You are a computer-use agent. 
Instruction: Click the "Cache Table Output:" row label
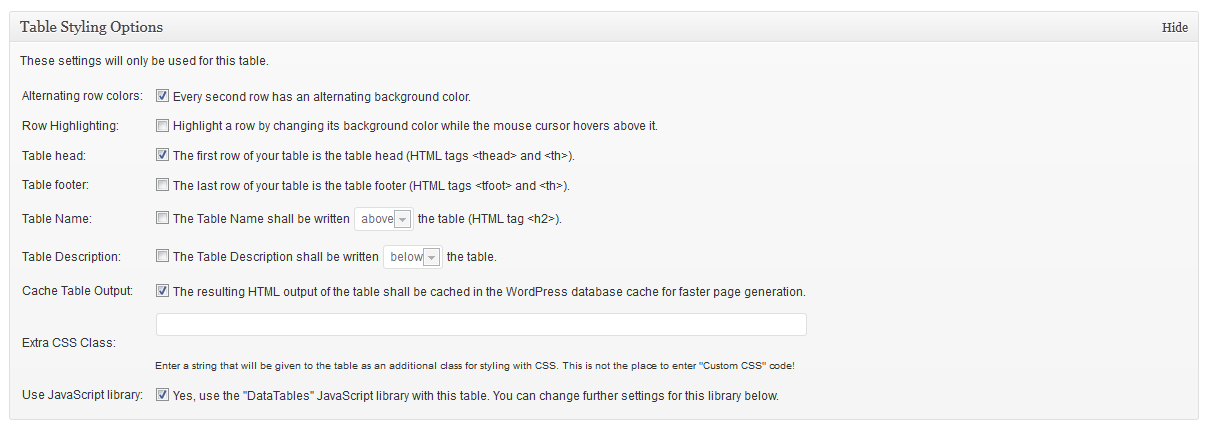(x=76, y=292)
